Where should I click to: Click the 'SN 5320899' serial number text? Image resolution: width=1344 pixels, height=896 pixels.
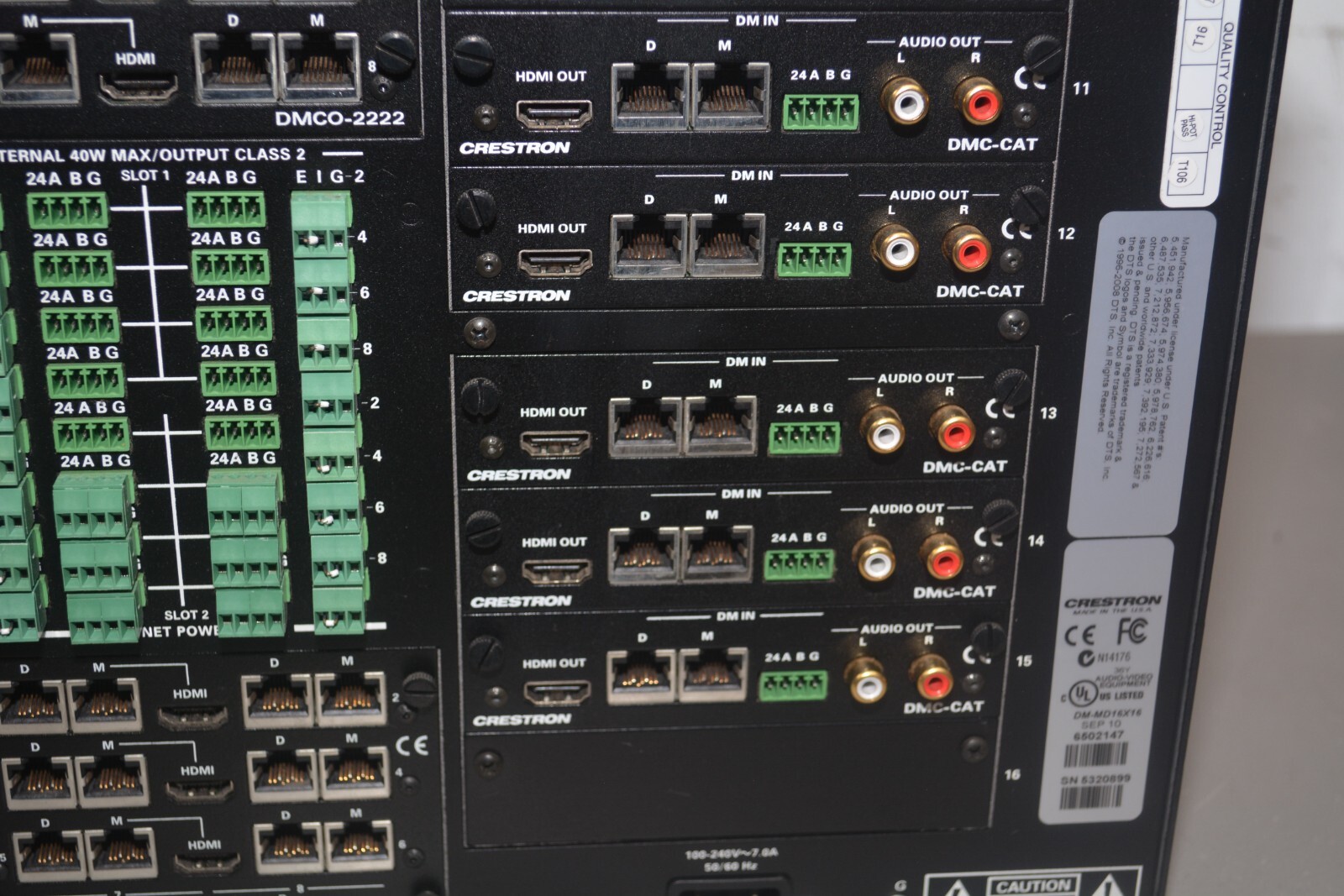click(x=1095, y=779)
